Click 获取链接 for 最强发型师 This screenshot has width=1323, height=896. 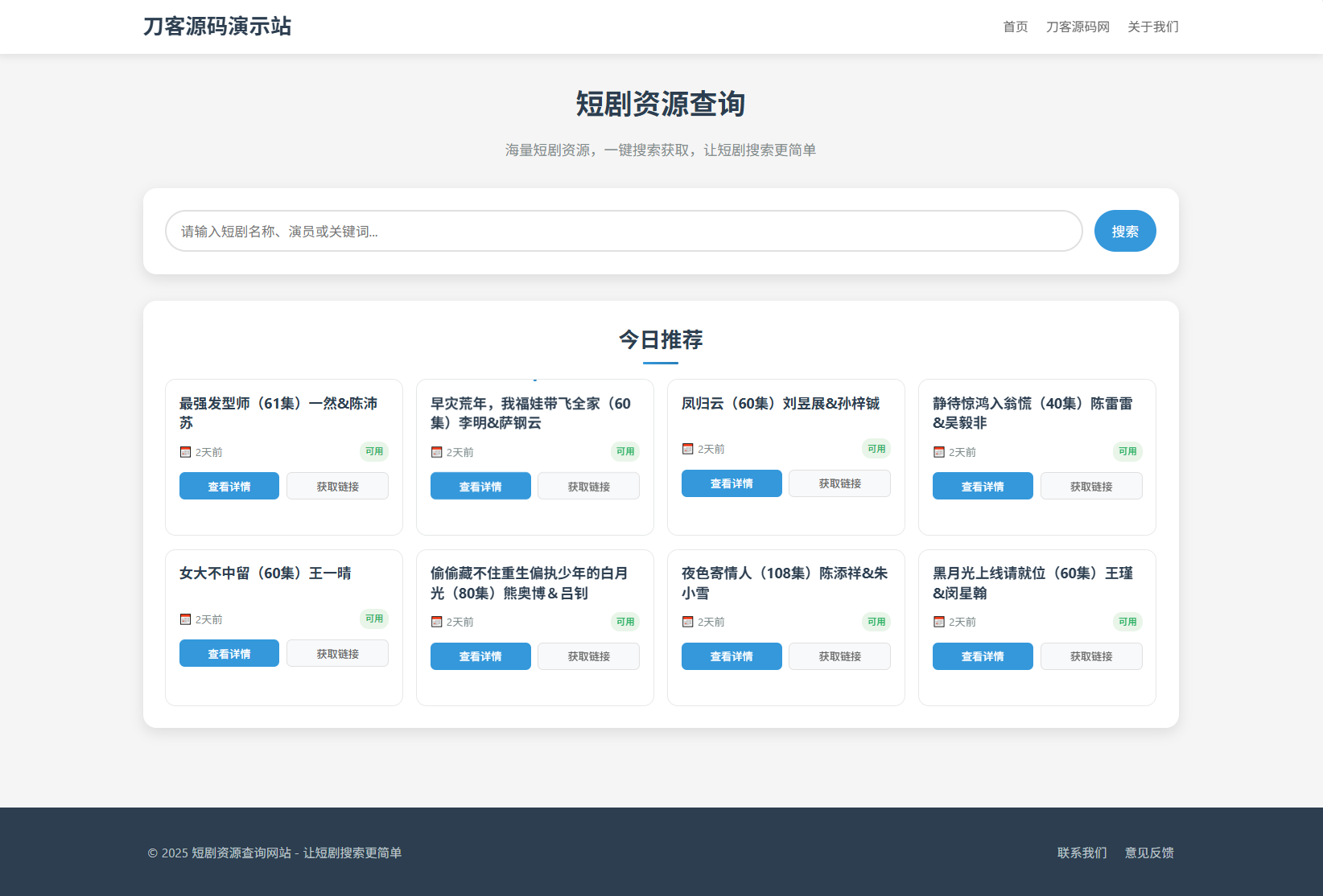point(336,485)
